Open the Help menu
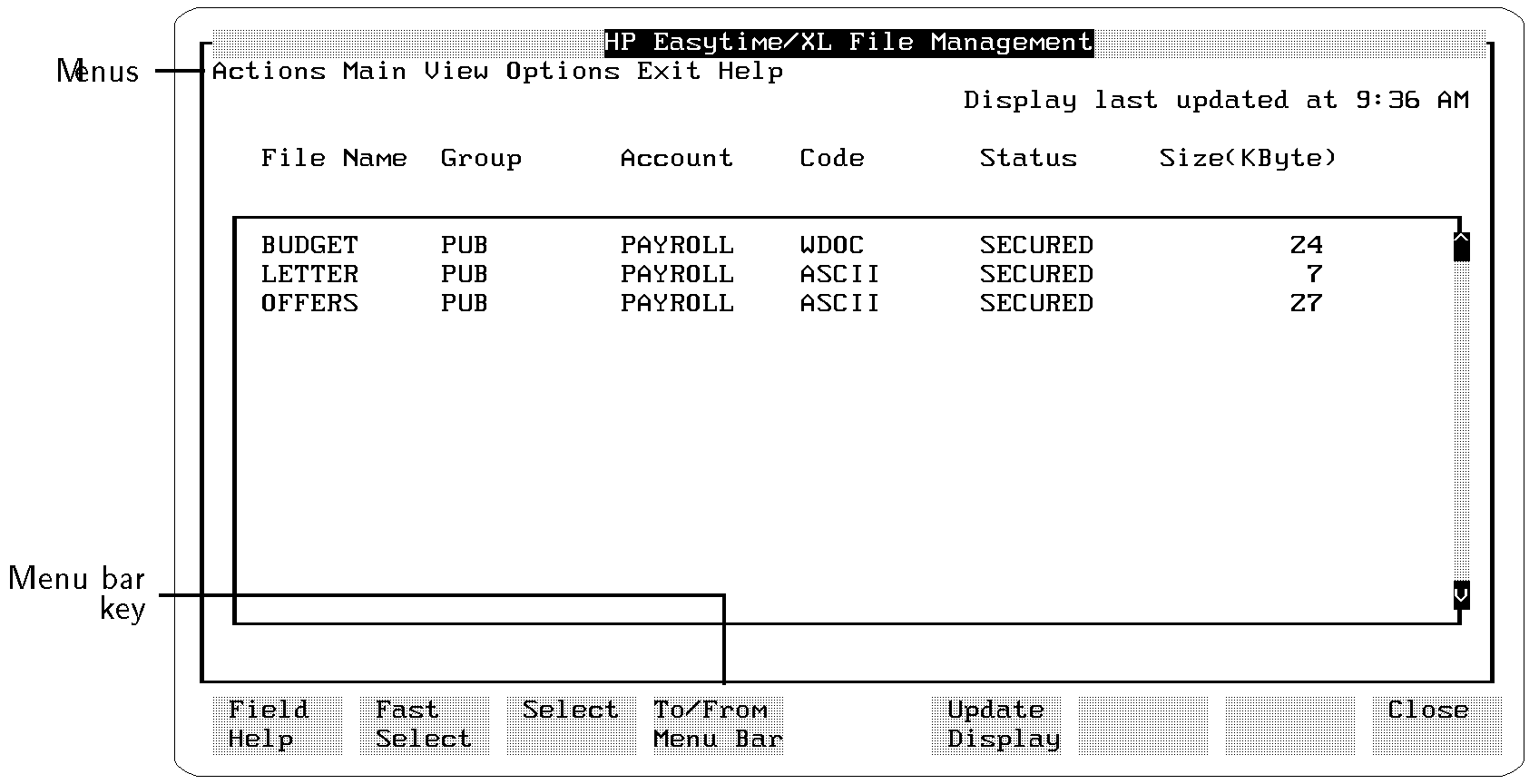 pos(750,72)
